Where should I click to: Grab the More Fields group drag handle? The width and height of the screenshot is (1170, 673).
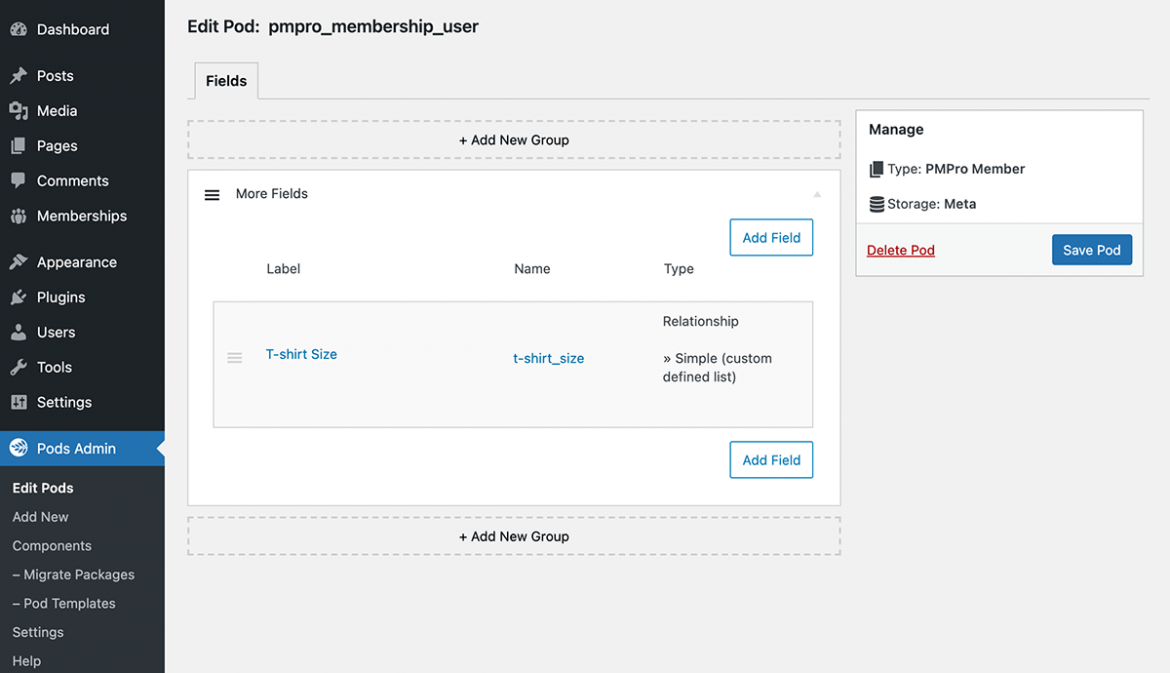click(212, 194)
